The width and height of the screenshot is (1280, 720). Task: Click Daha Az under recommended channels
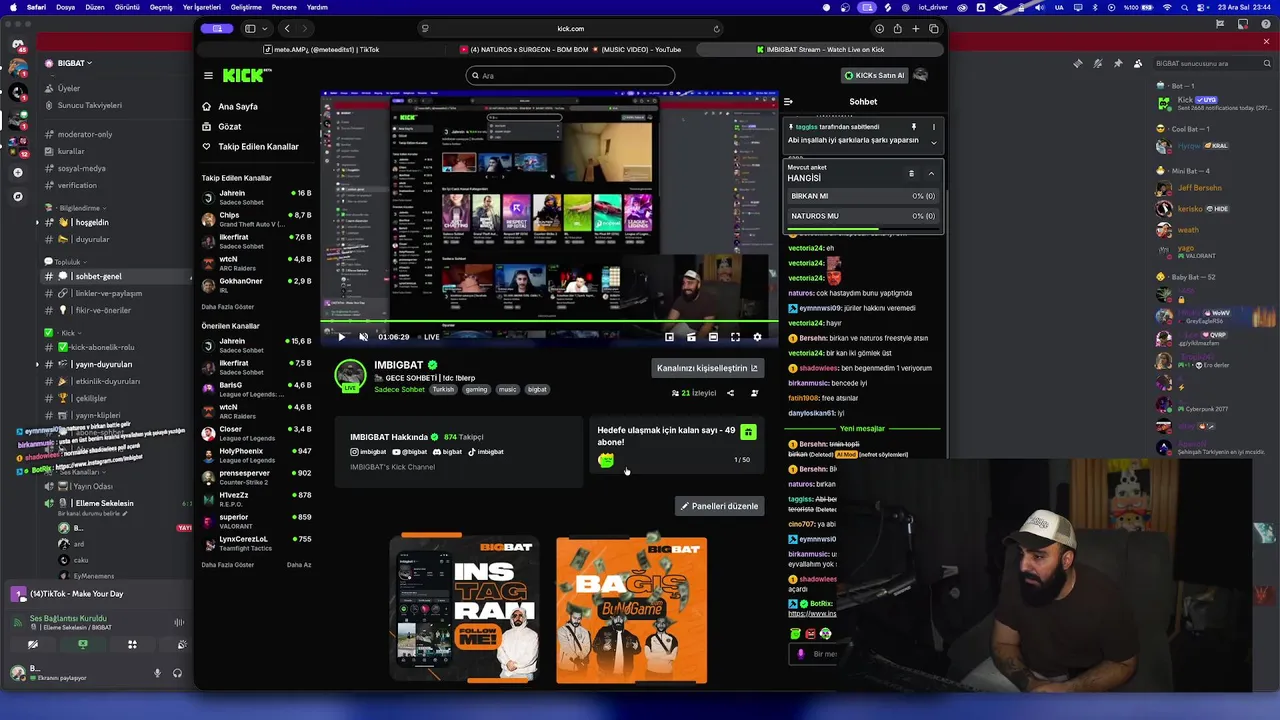click(299, 565)
